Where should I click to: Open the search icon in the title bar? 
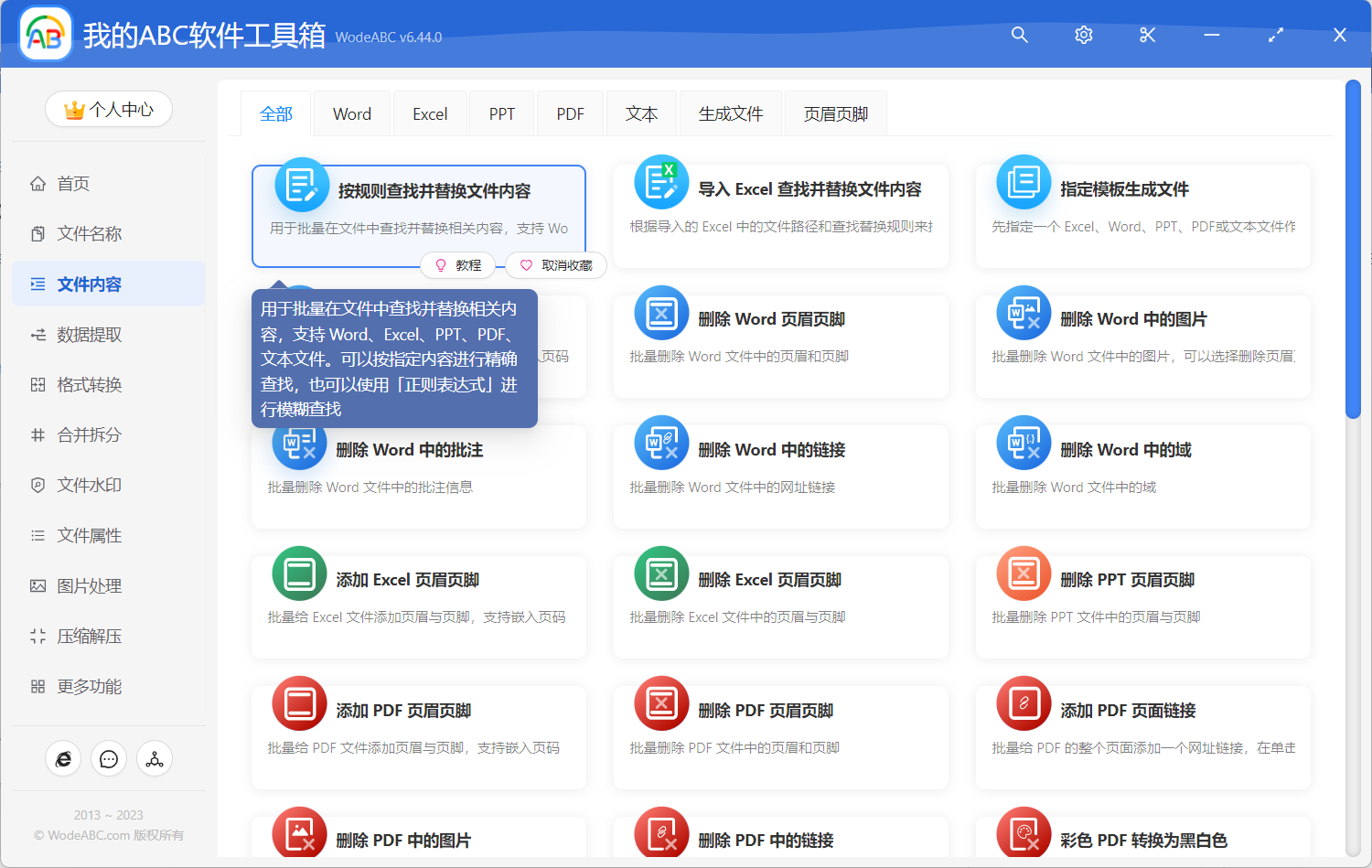[x=1019, y=35]
